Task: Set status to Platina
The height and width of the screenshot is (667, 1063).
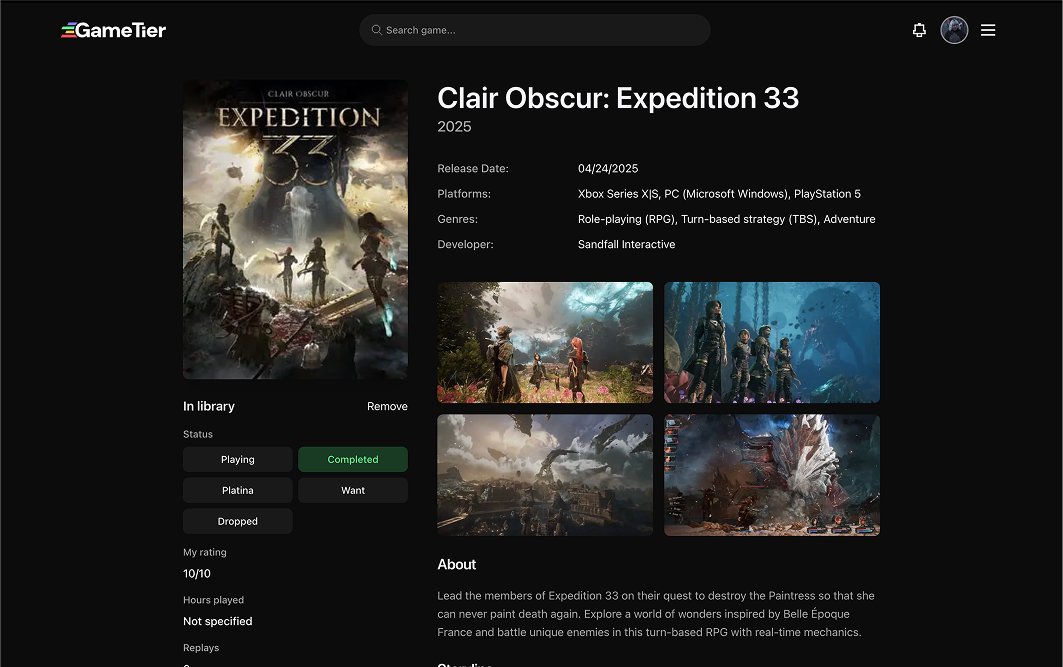Action: (x=237, y=490)
